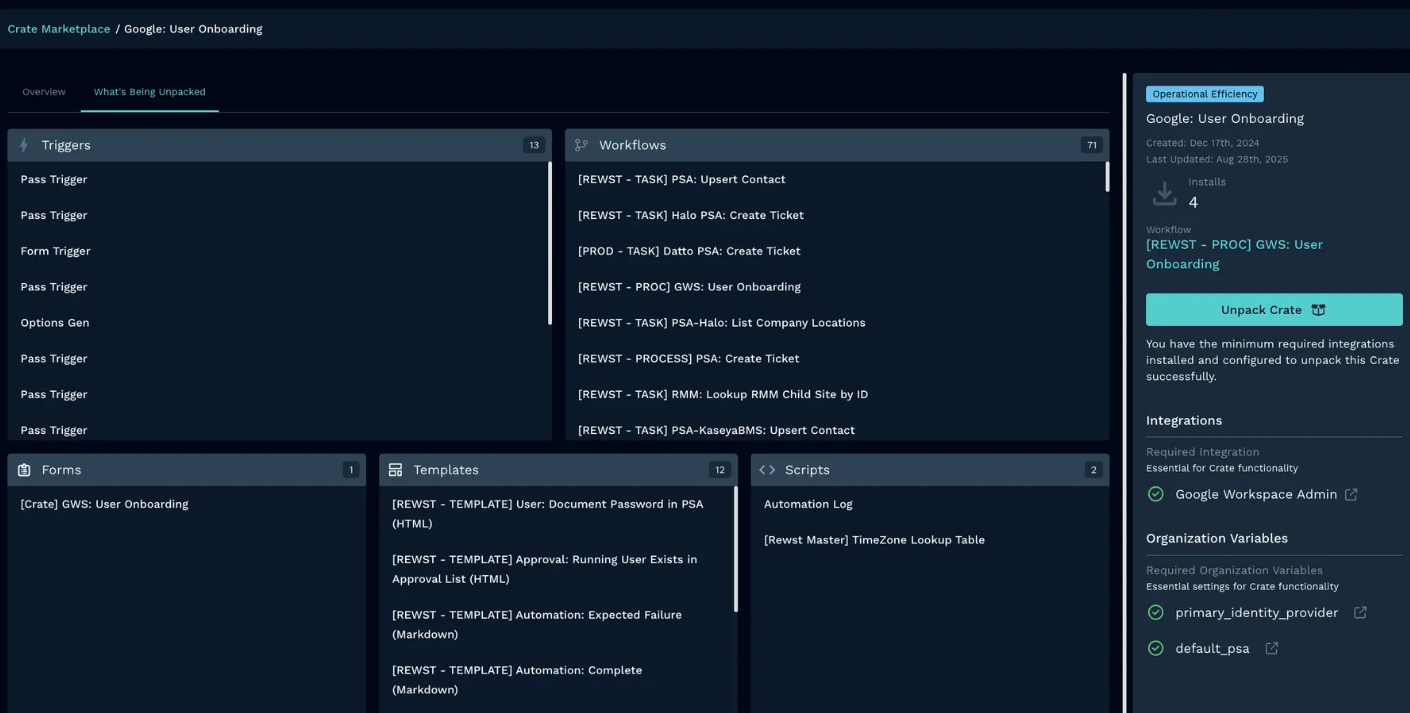The image size is (1410, 713).
Task: Click the green check beside Google Workspace Admin
Action: tap(1156, 495)
